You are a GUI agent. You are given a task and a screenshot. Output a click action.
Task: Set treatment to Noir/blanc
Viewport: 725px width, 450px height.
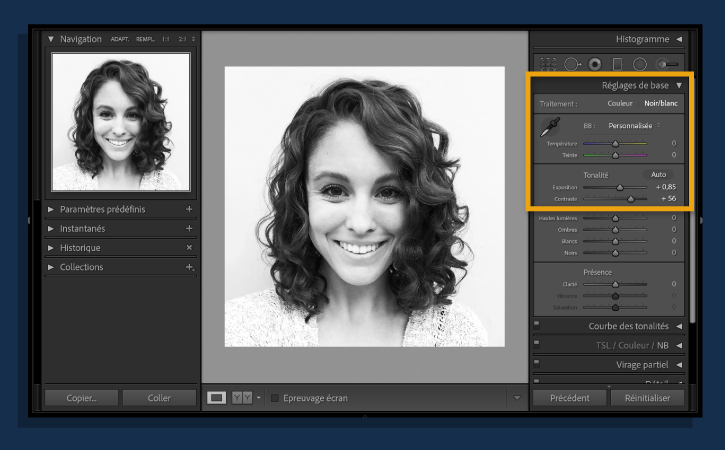click(x=661, y=104)
